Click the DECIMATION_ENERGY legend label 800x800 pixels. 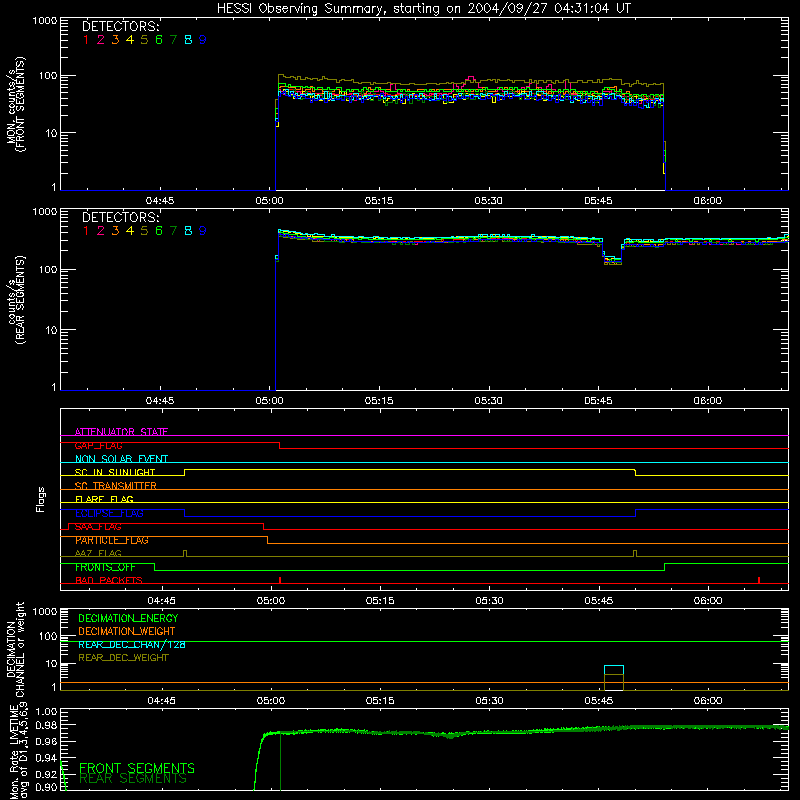click(x=128, y=618)
